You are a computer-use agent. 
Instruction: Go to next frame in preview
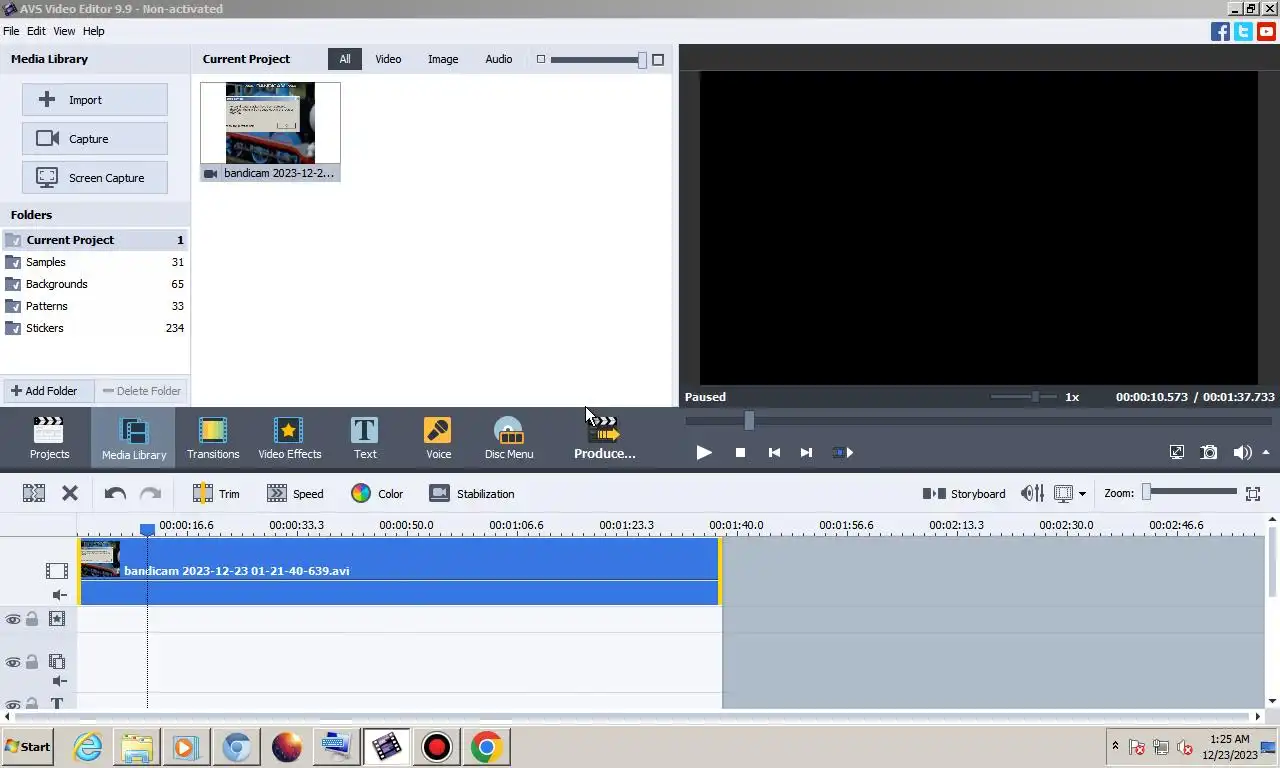806,452
